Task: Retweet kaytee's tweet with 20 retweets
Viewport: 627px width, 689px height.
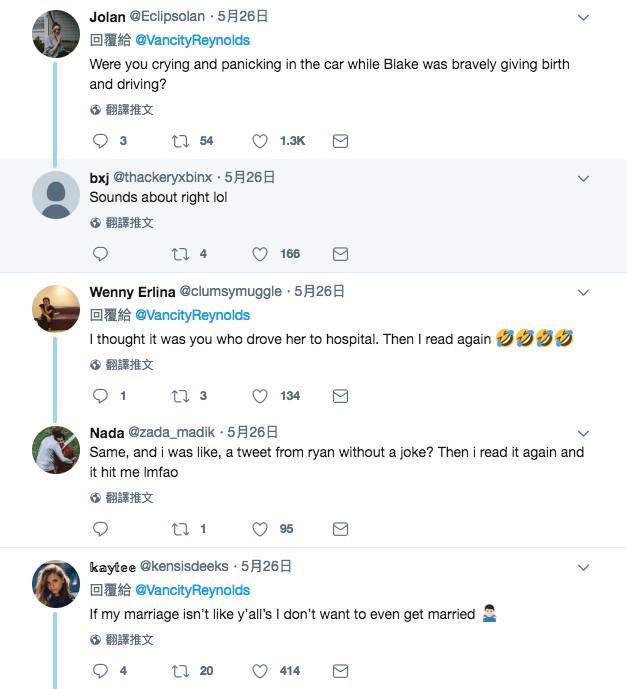Action: point(180,670)
